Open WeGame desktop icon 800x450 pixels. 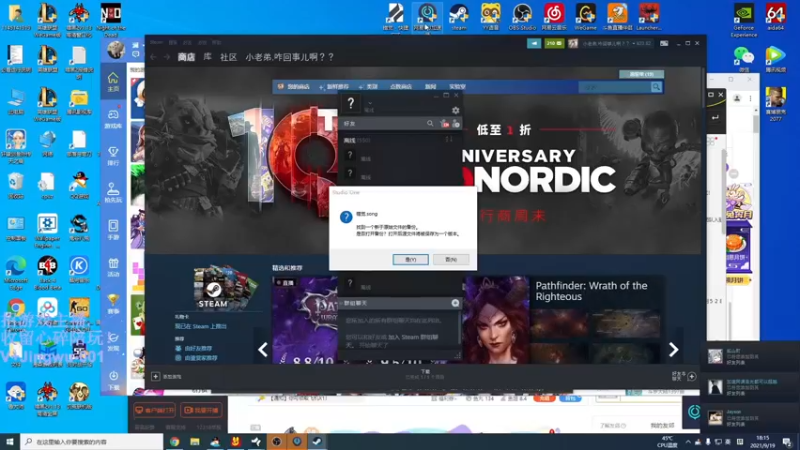(x=585, y=16)
